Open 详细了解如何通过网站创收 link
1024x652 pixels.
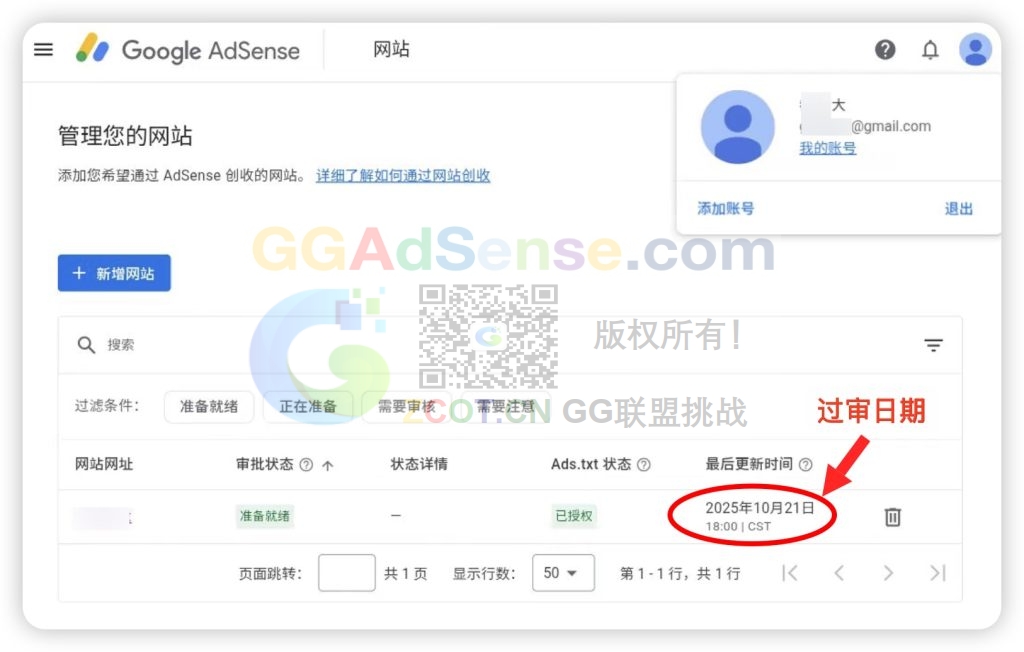click(x=403, y=175)
